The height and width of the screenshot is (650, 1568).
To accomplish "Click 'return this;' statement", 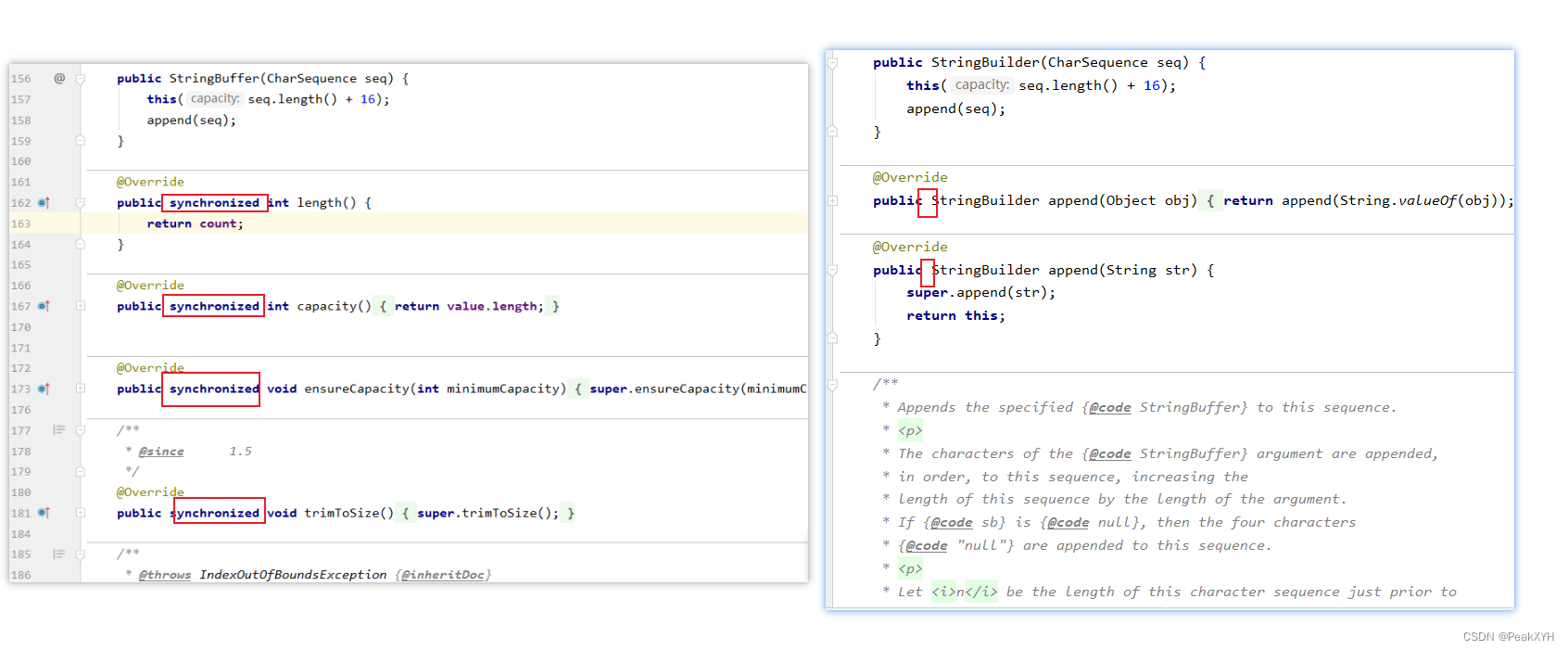I will (x=955, y=316).
